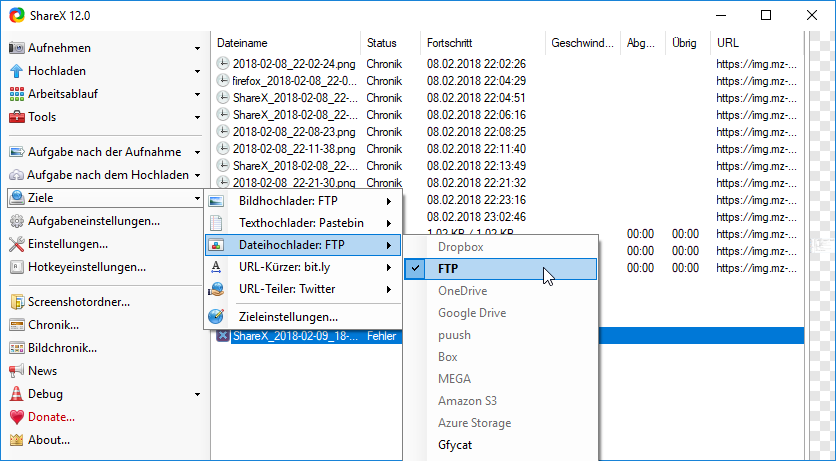Screen dimensions: 836x461
Task: Expand the Aufgabe nach der Aufnahme arrow
Action: pos(197,152)
